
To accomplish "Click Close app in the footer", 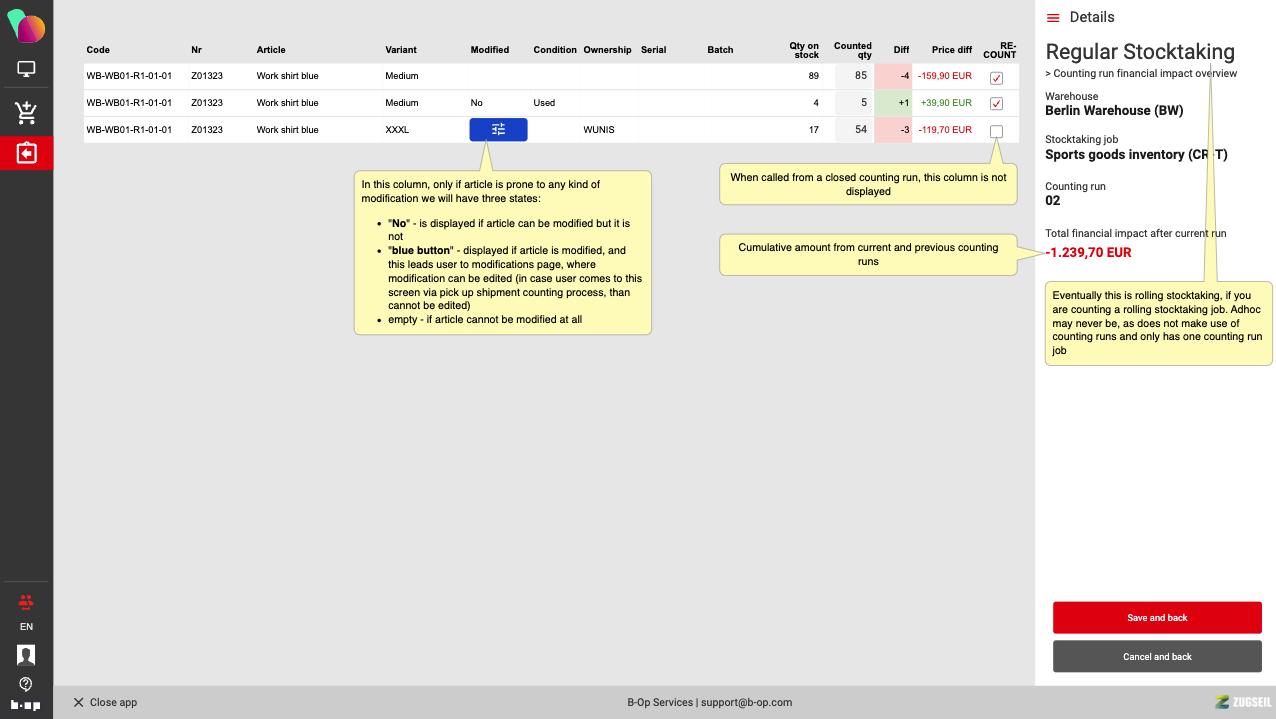I will click(105, 702).
